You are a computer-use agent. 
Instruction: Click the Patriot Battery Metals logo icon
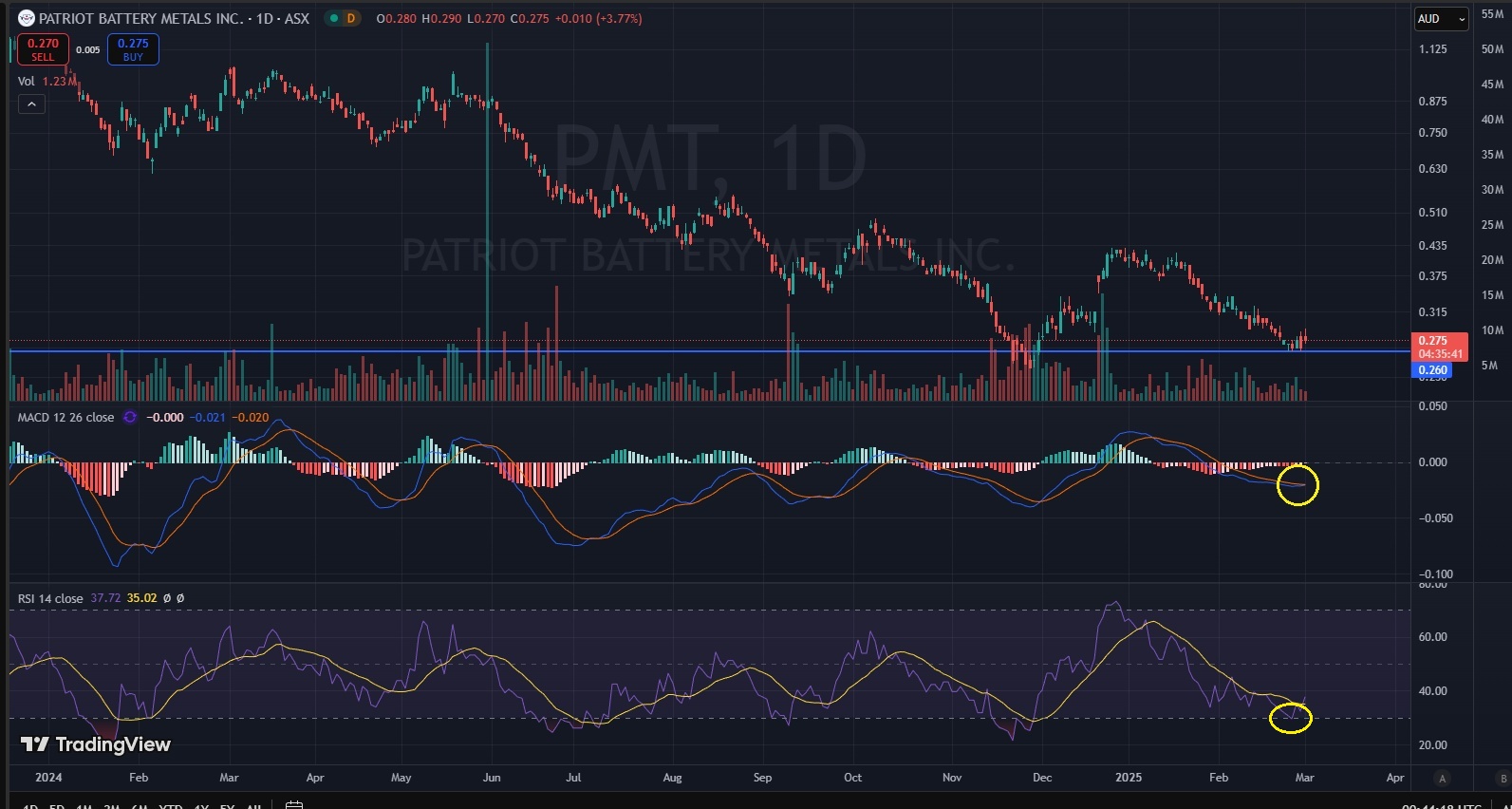(x=27, y=18)
